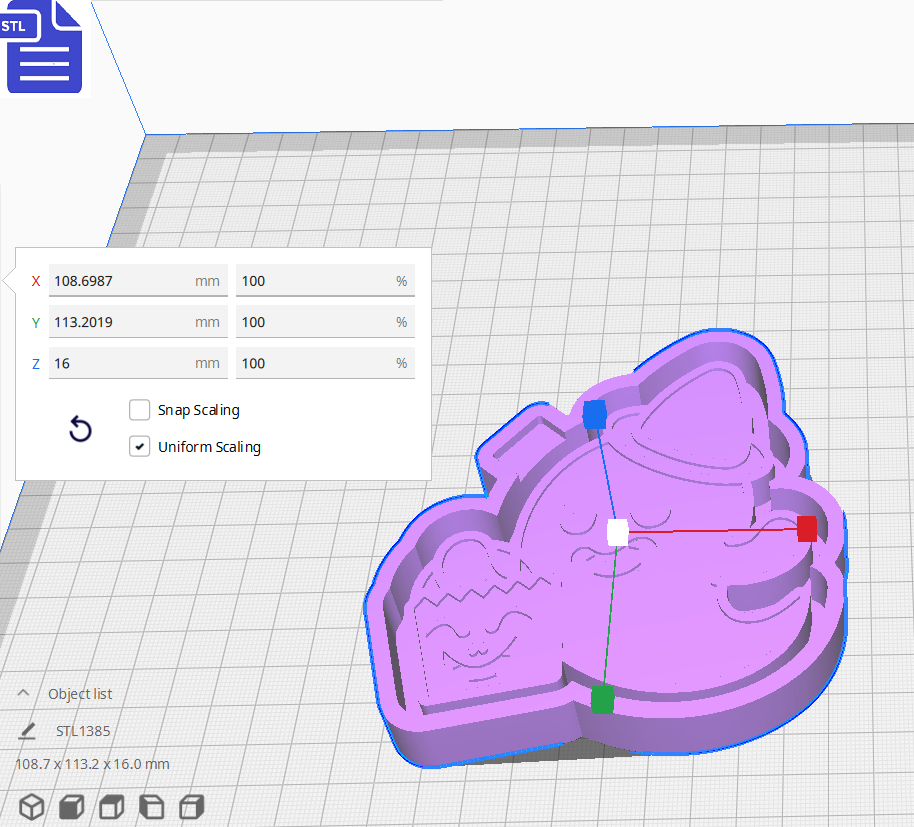Collapse the Object list panel
Viewport: 914px width, 827px height.
(22, 693)
